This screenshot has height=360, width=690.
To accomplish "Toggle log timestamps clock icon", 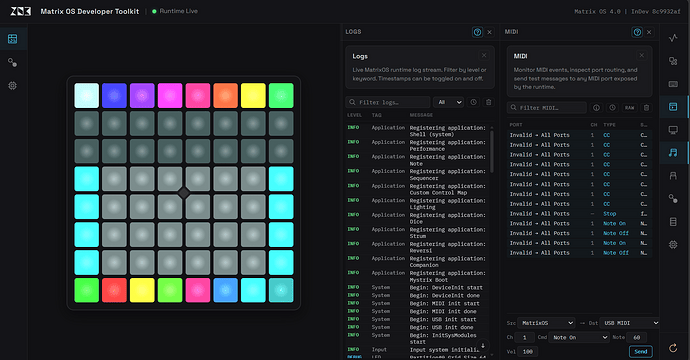I will pyautogui.click(x=473, y=102).
